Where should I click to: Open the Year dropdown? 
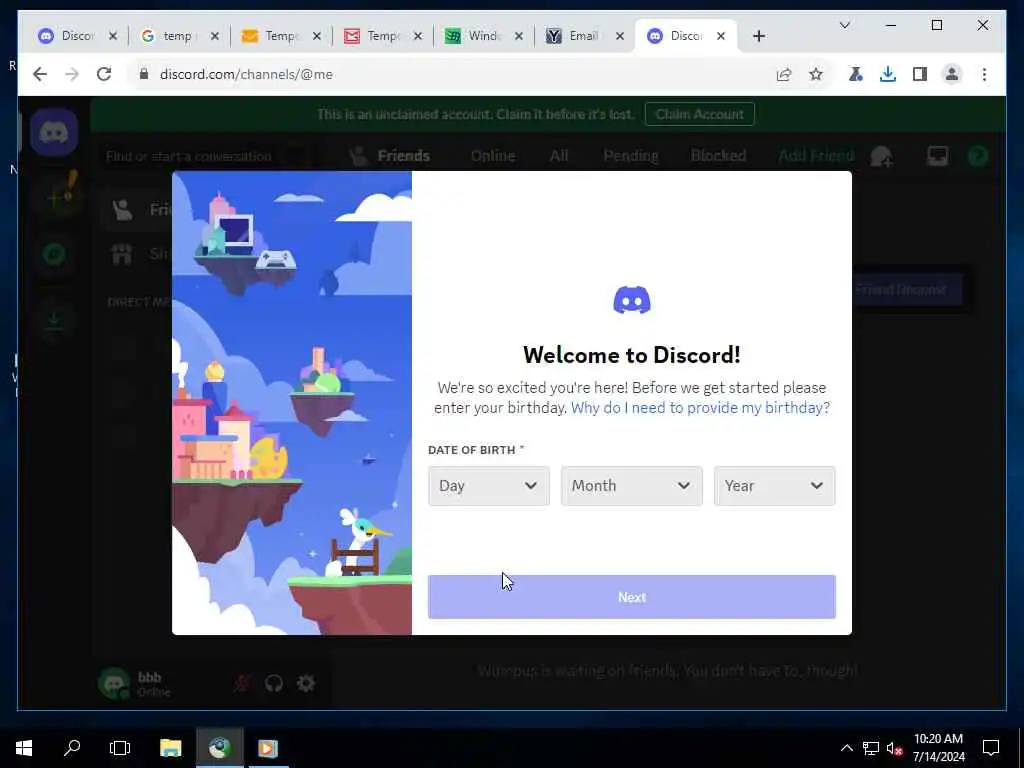click(775, 486)
